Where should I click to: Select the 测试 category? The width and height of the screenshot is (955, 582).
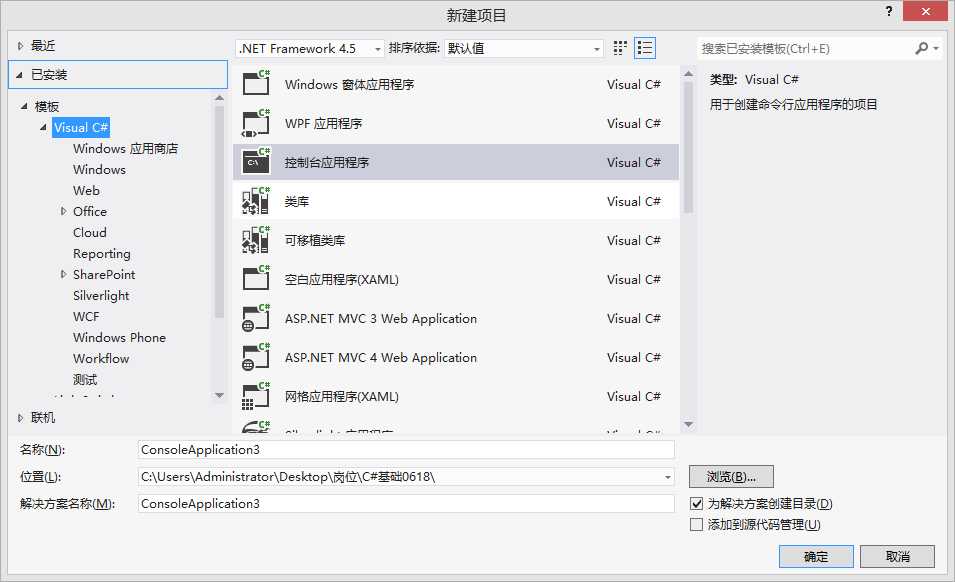click(85, 379)
